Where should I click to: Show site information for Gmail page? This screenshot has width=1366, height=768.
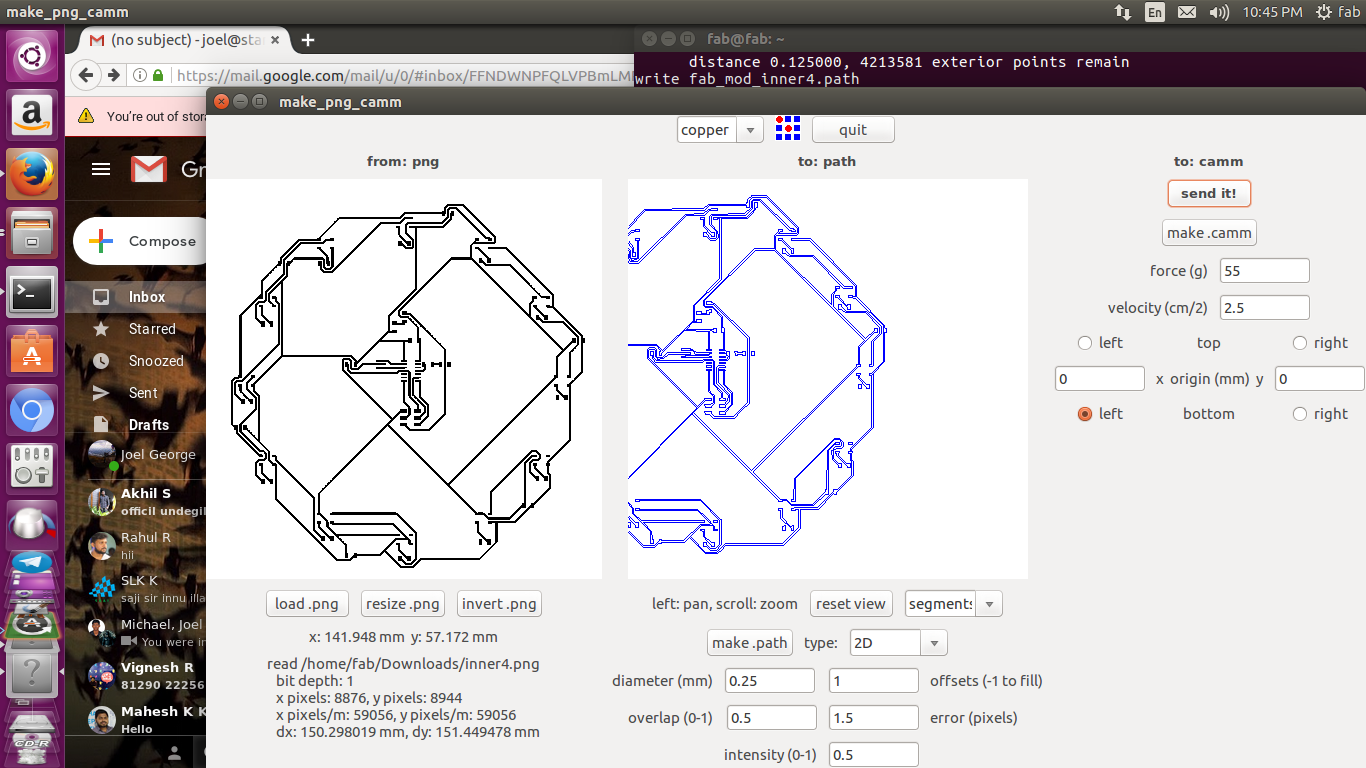click(140, 75)
